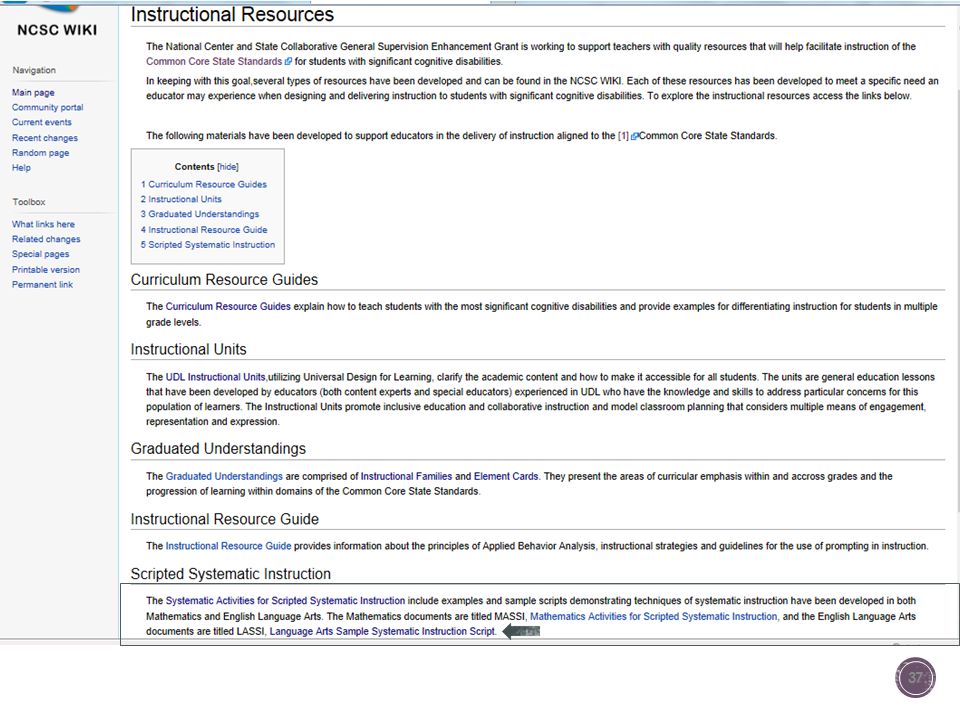Open Community portal sidebar link
The image size is (960, 720).
tap(48, 107)
